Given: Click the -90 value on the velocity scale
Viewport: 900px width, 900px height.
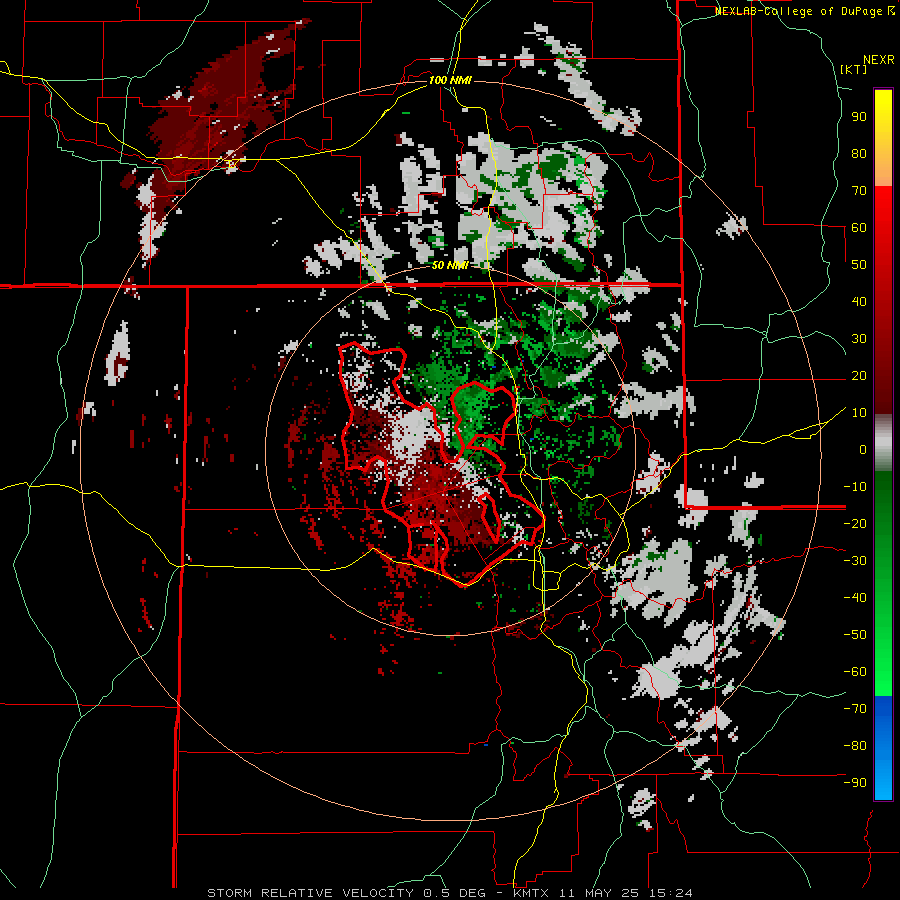Looking at the screenshot, I should 855,783.
